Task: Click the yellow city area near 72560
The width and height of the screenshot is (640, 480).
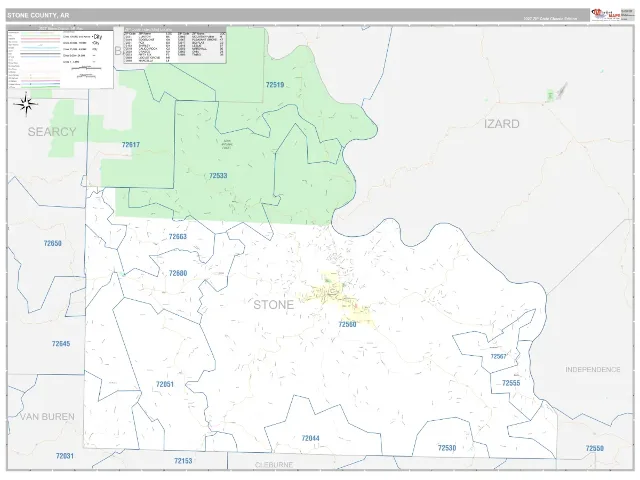Action: point(337,299)
